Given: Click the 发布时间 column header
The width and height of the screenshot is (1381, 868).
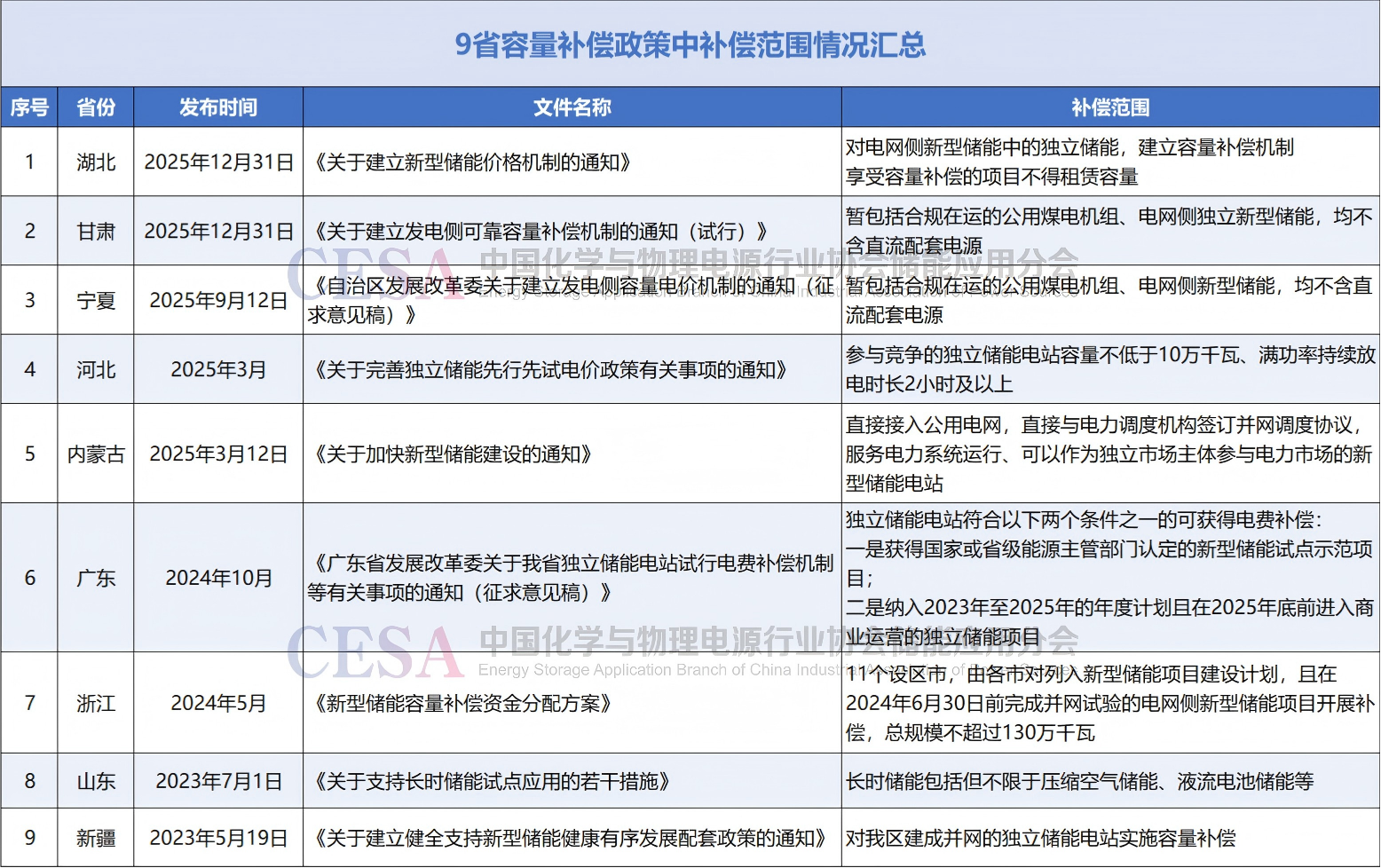Looking at the screenshot, I should click(218, 107).
